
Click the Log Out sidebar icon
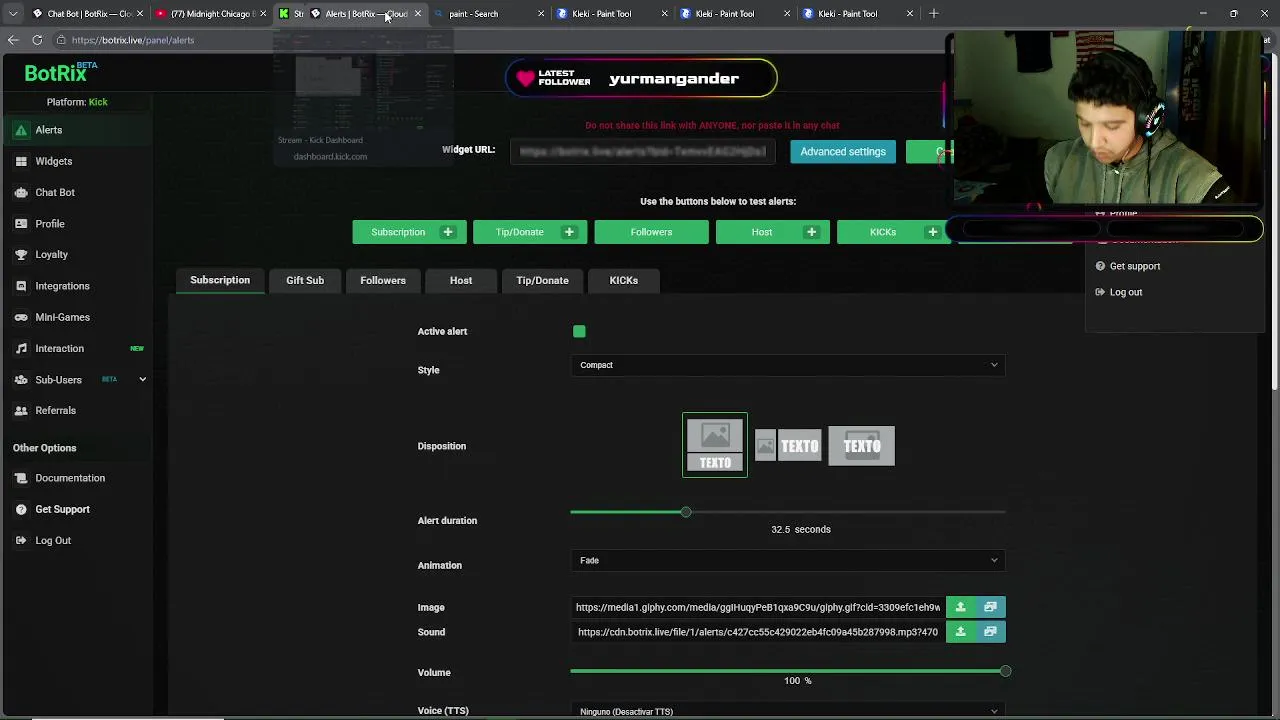click(21, 540)
